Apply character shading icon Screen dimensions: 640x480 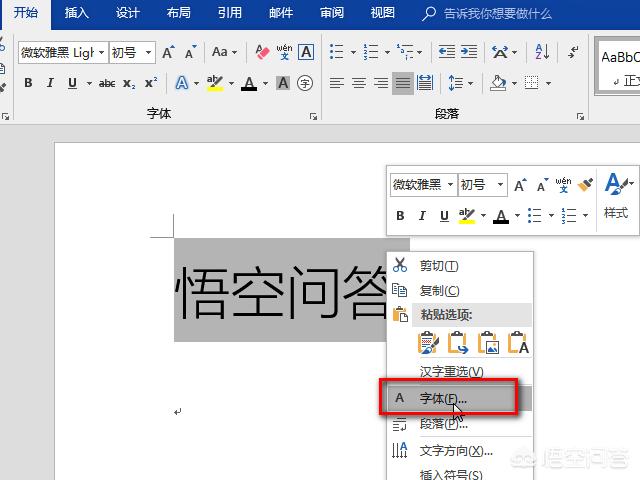(x=283, y=83)
